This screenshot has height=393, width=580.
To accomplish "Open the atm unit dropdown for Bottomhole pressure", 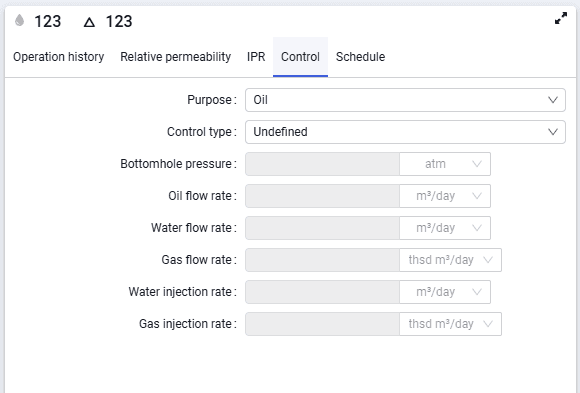I will click(x=445, y=164).
